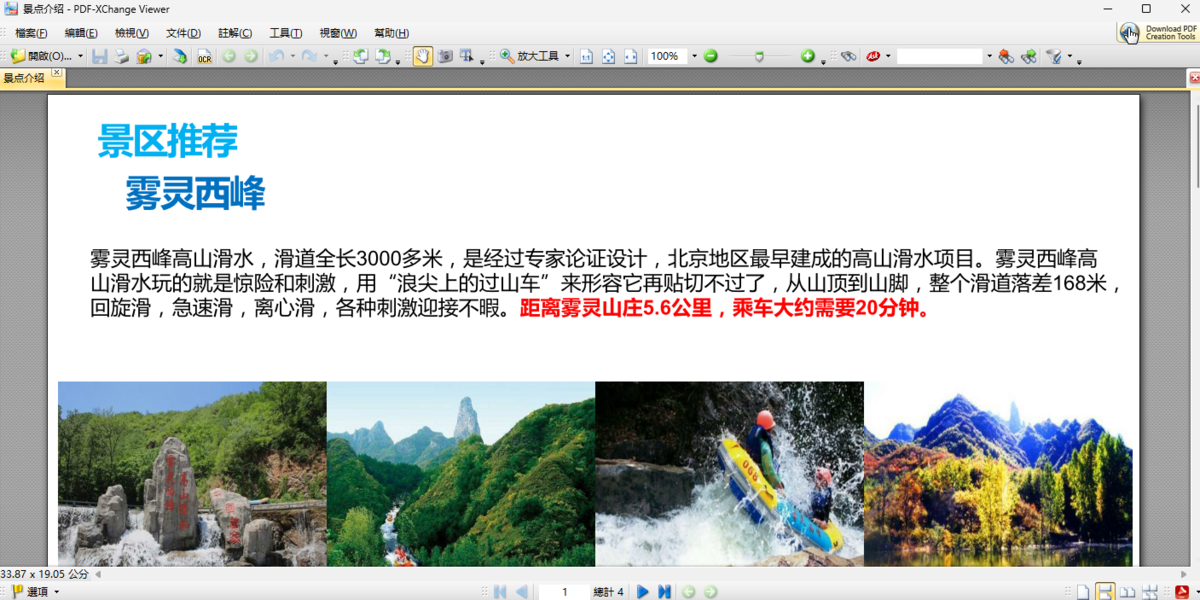Viewport: 1200px width, 600px height.
Task: Click the Print icon
Action: pyautogui.click(x=121, y=57)
